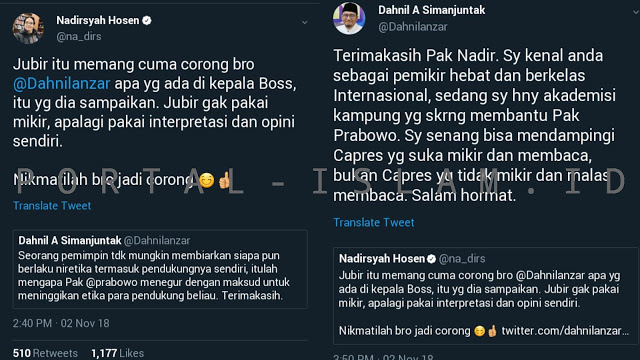Open the @na_dirs handle under Nadirsyah Hosen
The height and width of the screenshot is (360, 640).
click(79, 37)
